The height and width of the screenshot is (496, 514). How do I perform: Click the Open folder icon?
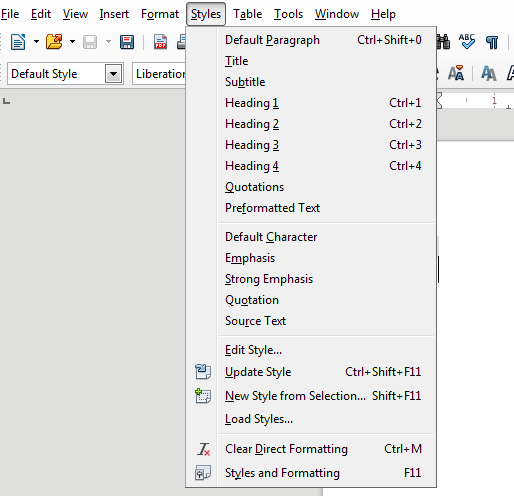click(54, 42)
